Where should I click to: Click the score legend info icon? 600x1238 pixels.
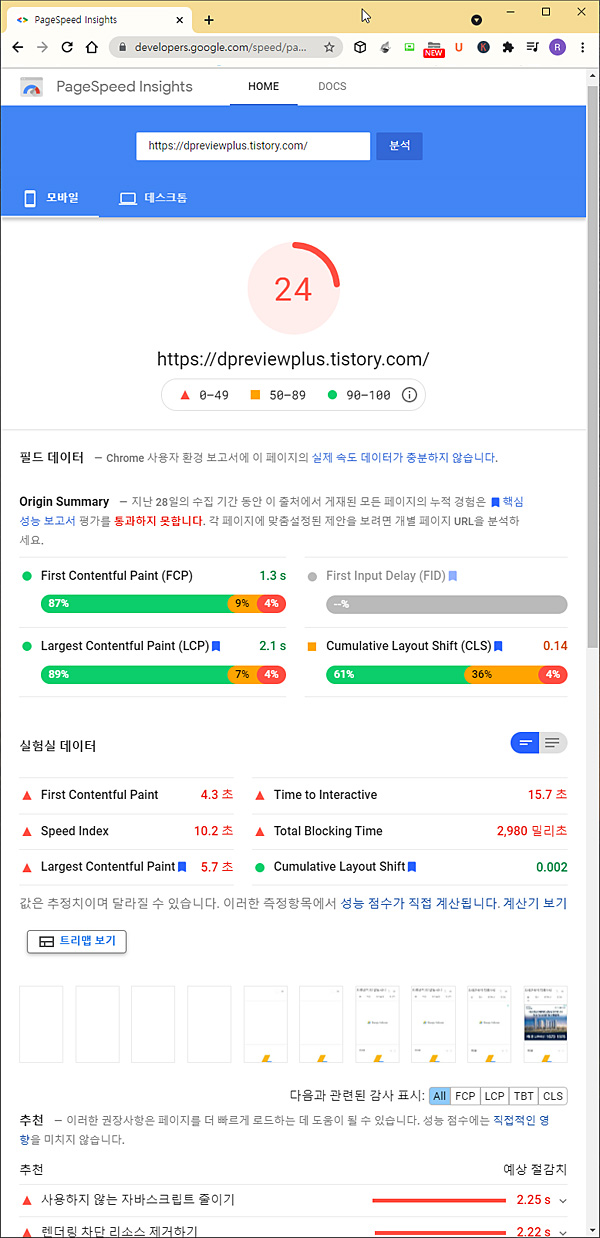coord(409,395)
